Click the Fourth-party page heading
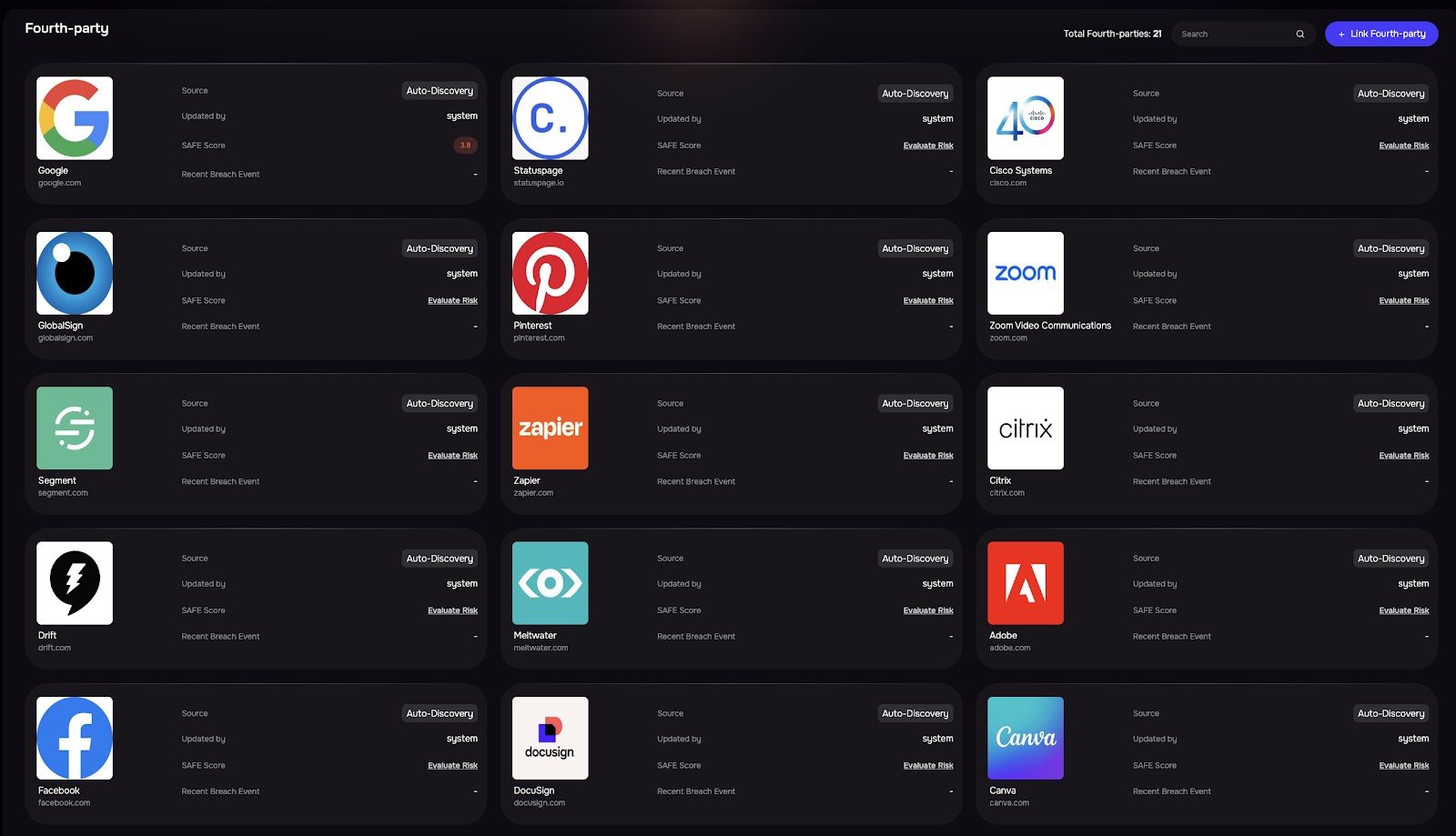 tap(66, 28)
